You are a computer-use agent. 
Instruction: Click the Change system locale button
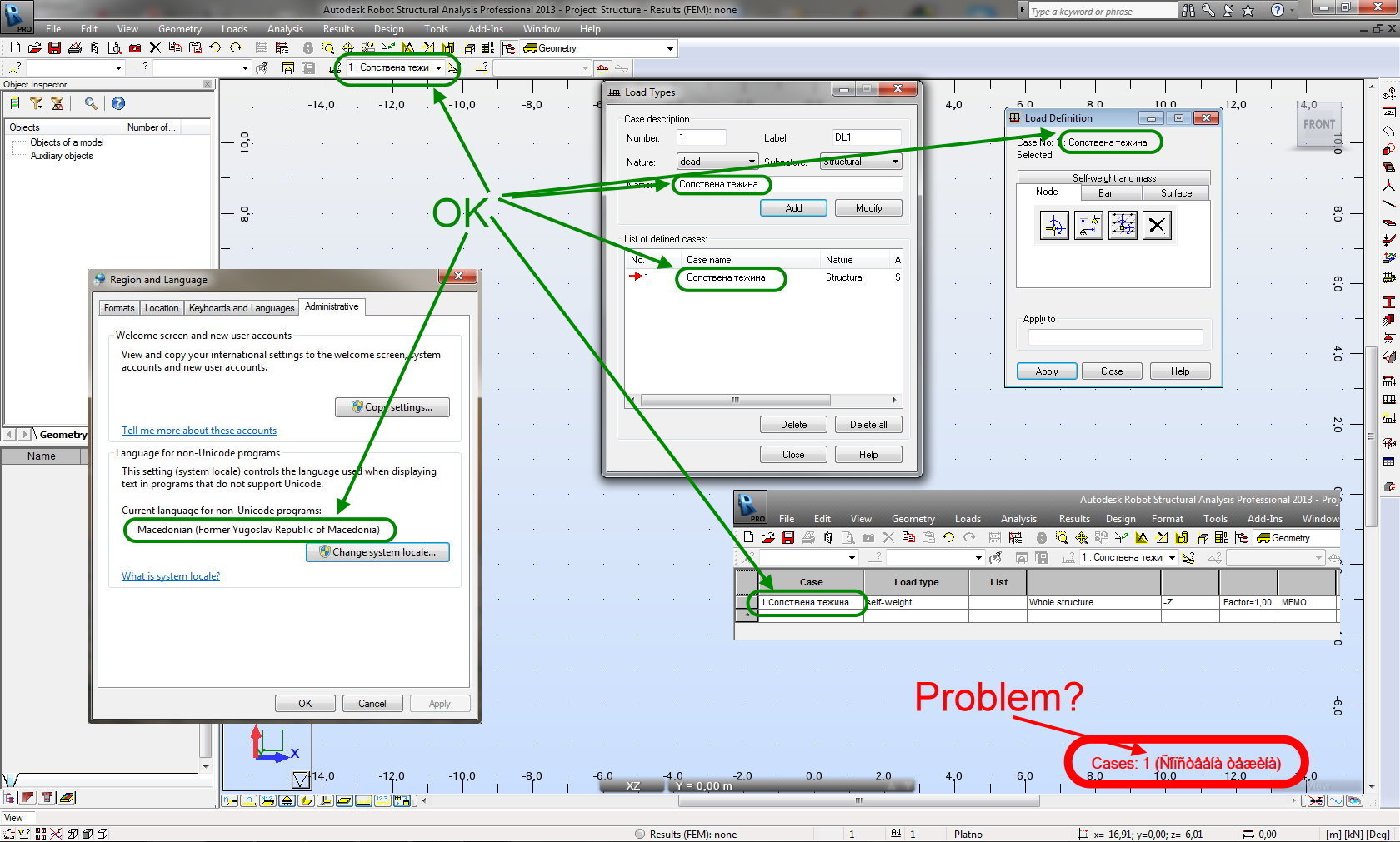click(377, 552)
